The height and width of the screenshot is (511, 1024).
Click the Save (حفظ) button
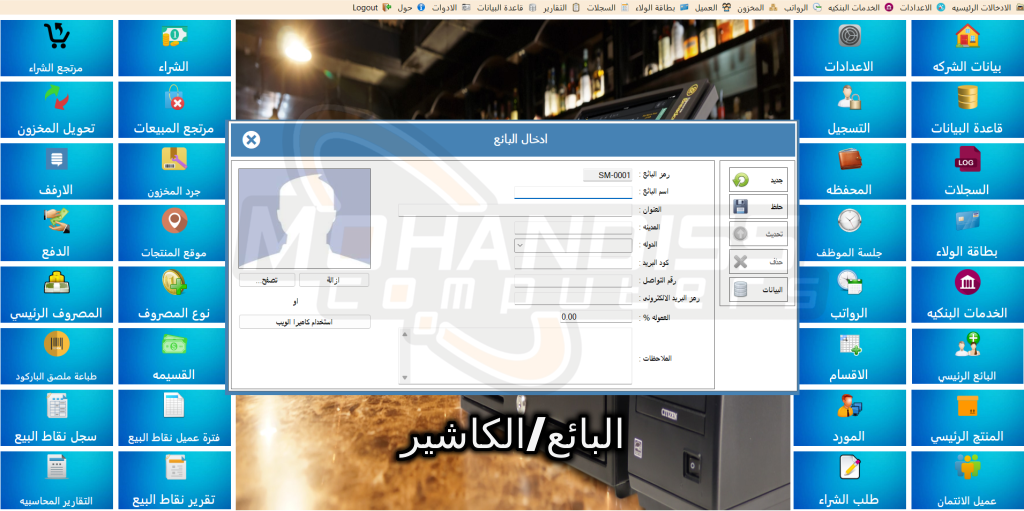pos(758,207)
